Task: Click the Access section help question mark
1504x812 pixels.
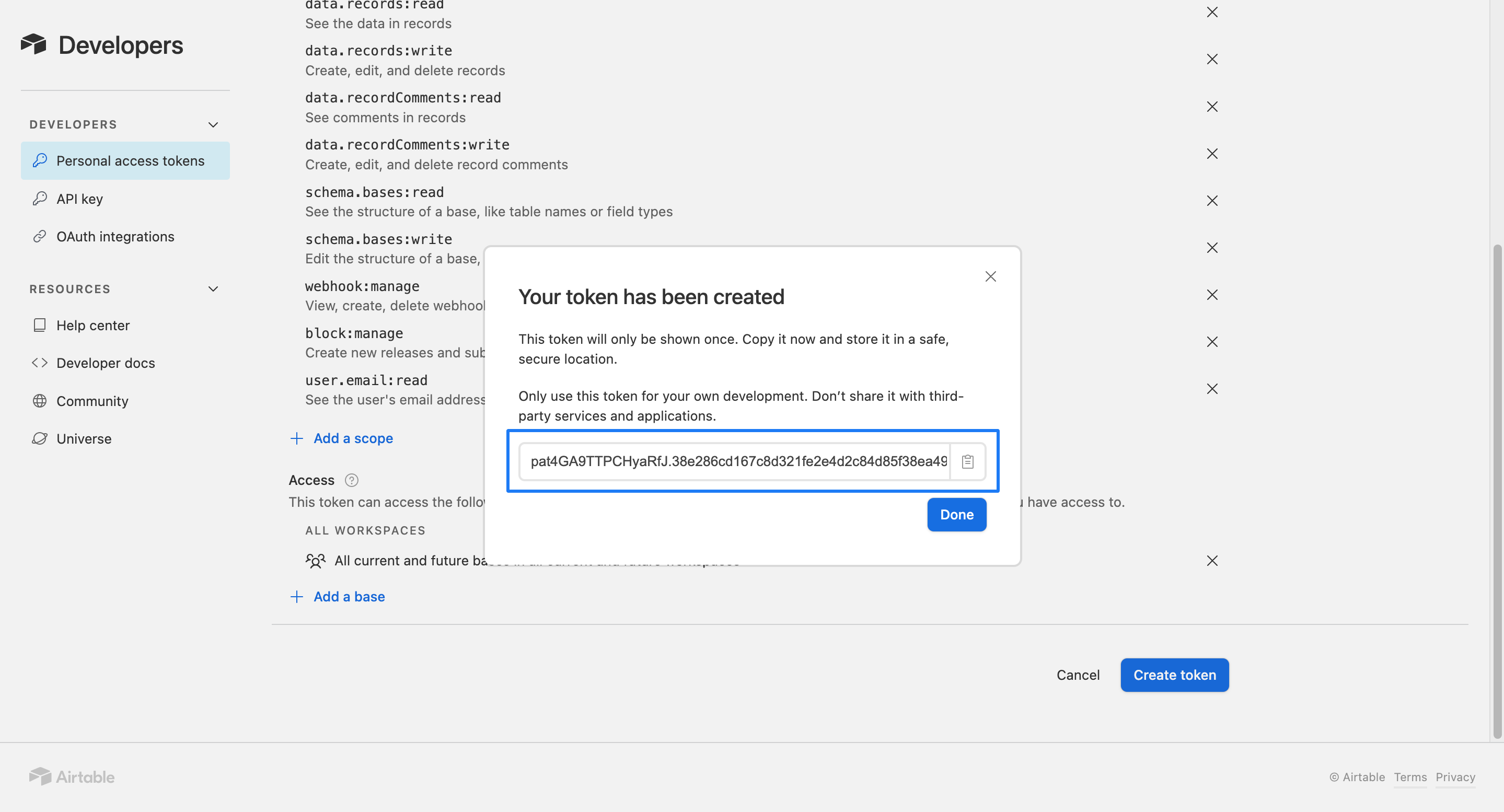Action: [352, 480]
